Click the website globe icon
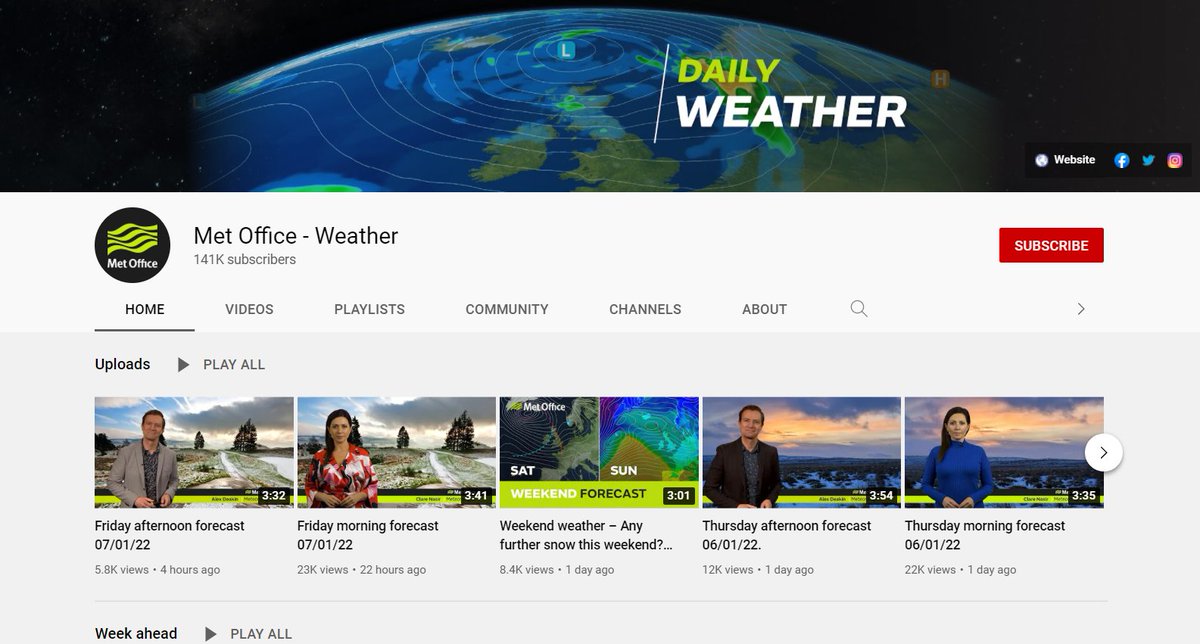The image size is (1200, 644). [1040, 159]
